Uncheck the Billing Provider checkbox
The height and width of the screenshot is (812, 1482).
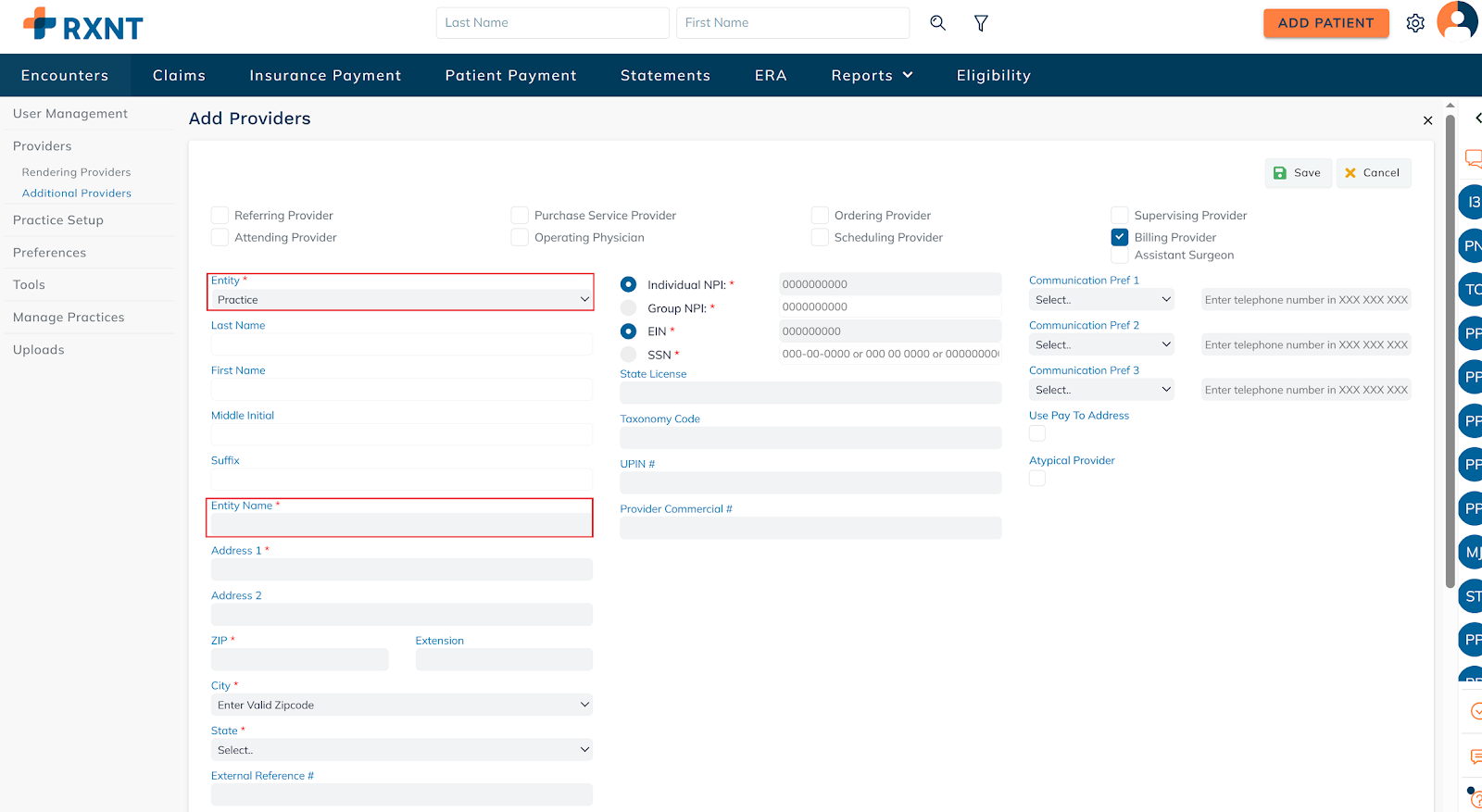(x=1120, y=237)
